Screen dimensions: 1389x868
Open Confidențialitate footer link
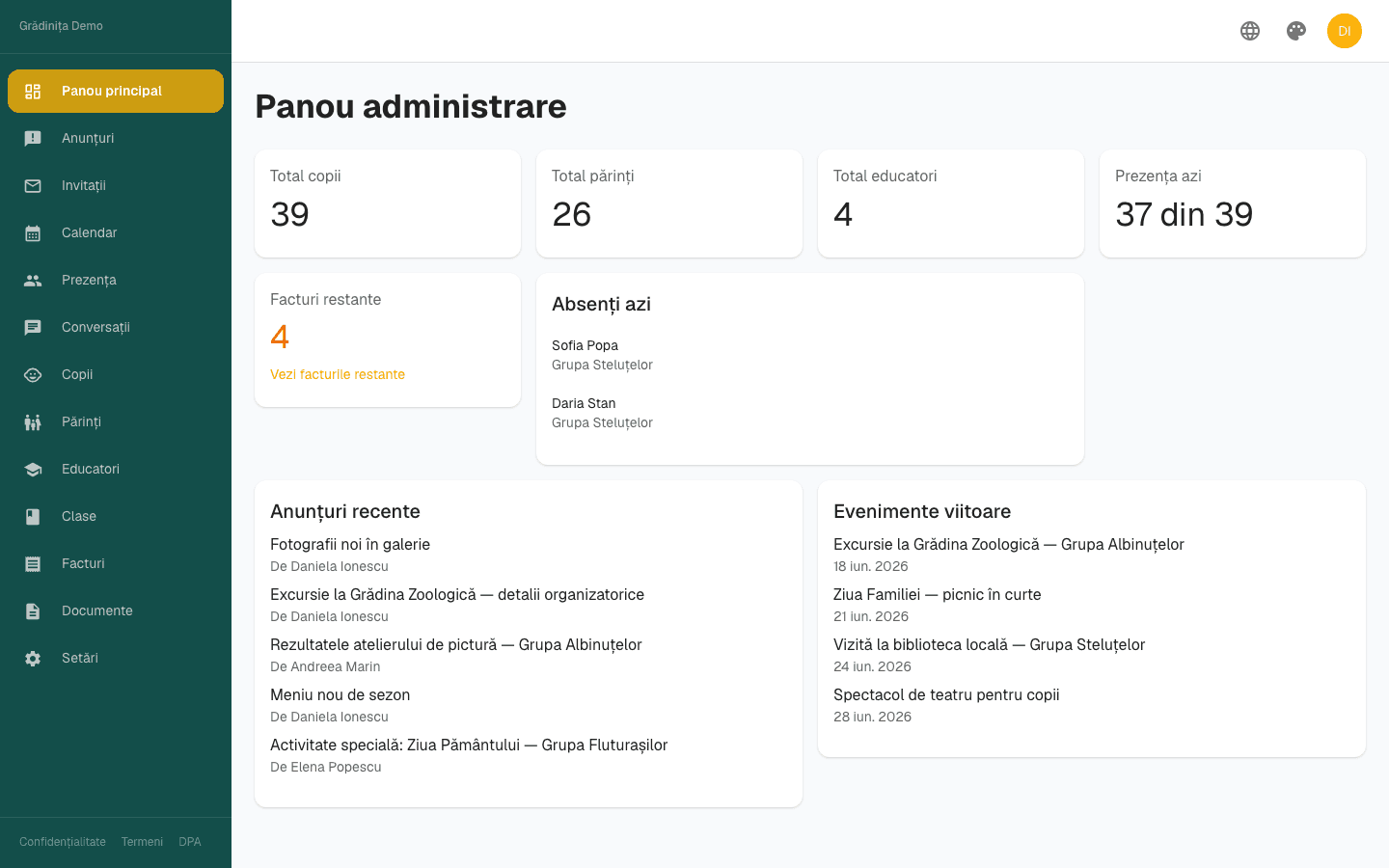tap(63, 842)
